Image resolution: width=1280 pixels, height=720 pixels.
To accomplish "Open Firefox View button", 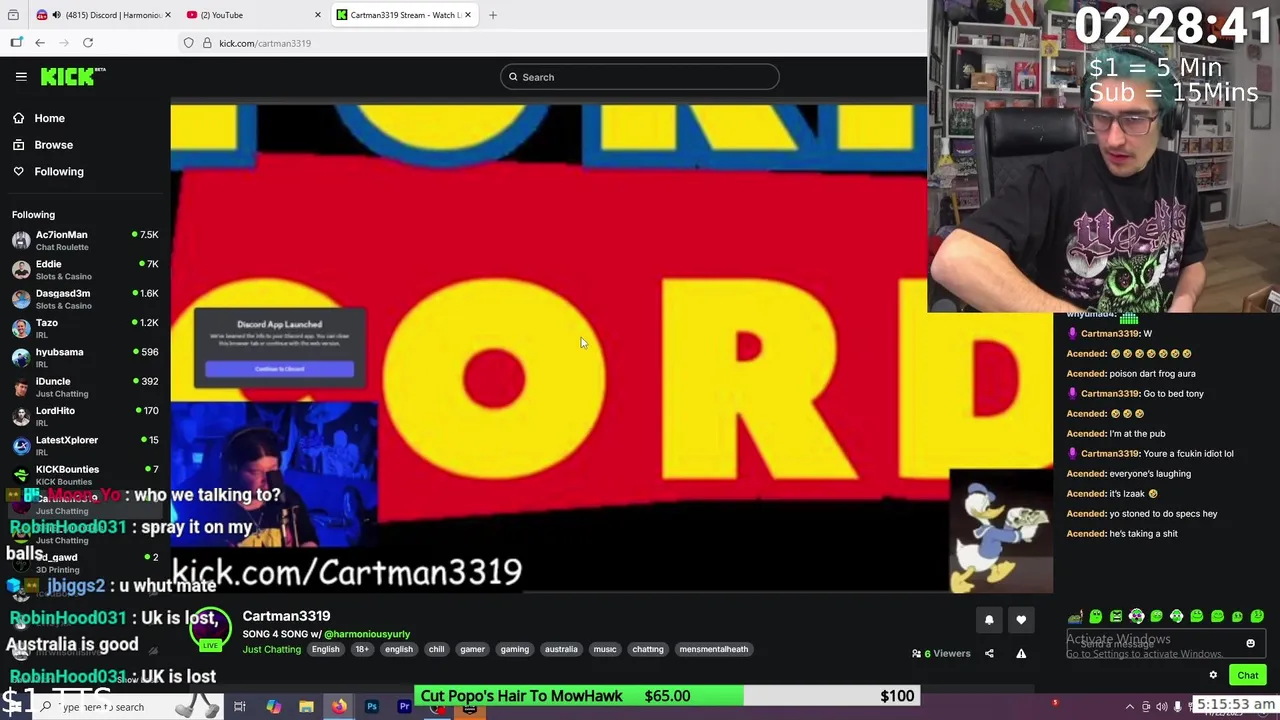I will coord(13,15).
